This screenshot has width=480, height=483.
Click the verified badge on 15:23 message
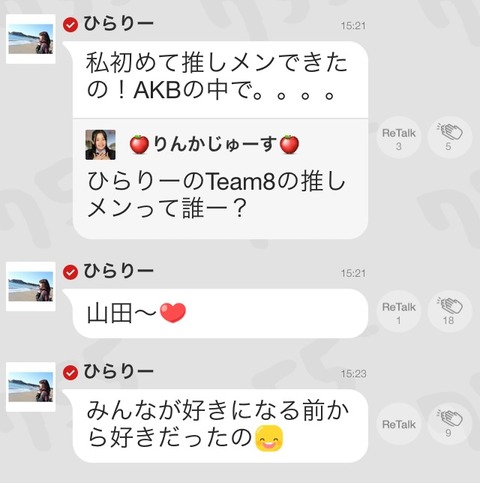70,373
